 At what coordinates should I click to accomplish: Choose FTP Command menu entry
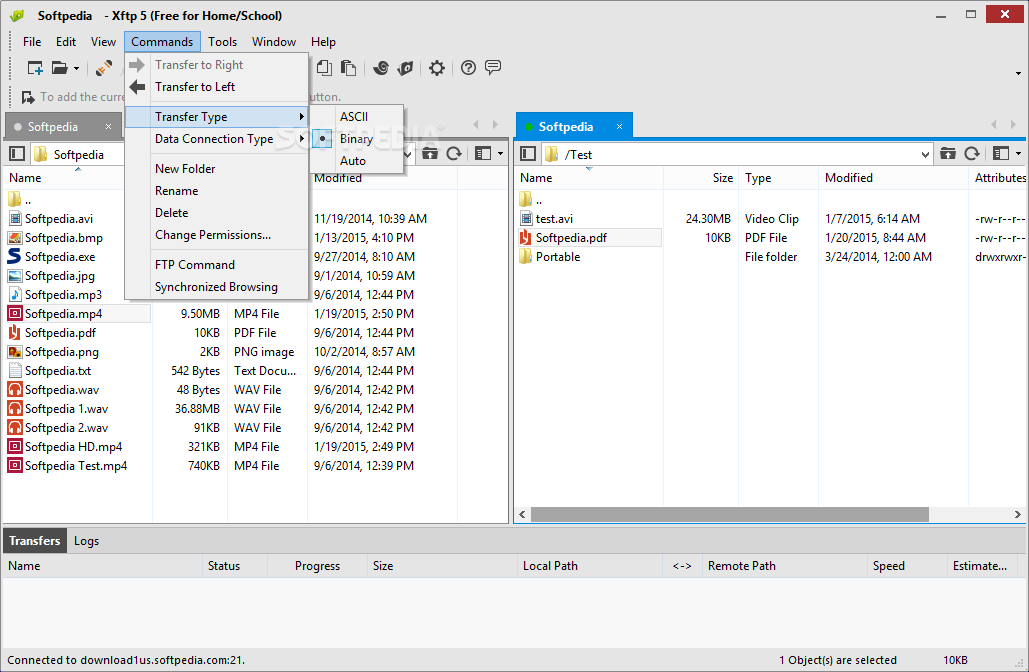tap(217, 264)
